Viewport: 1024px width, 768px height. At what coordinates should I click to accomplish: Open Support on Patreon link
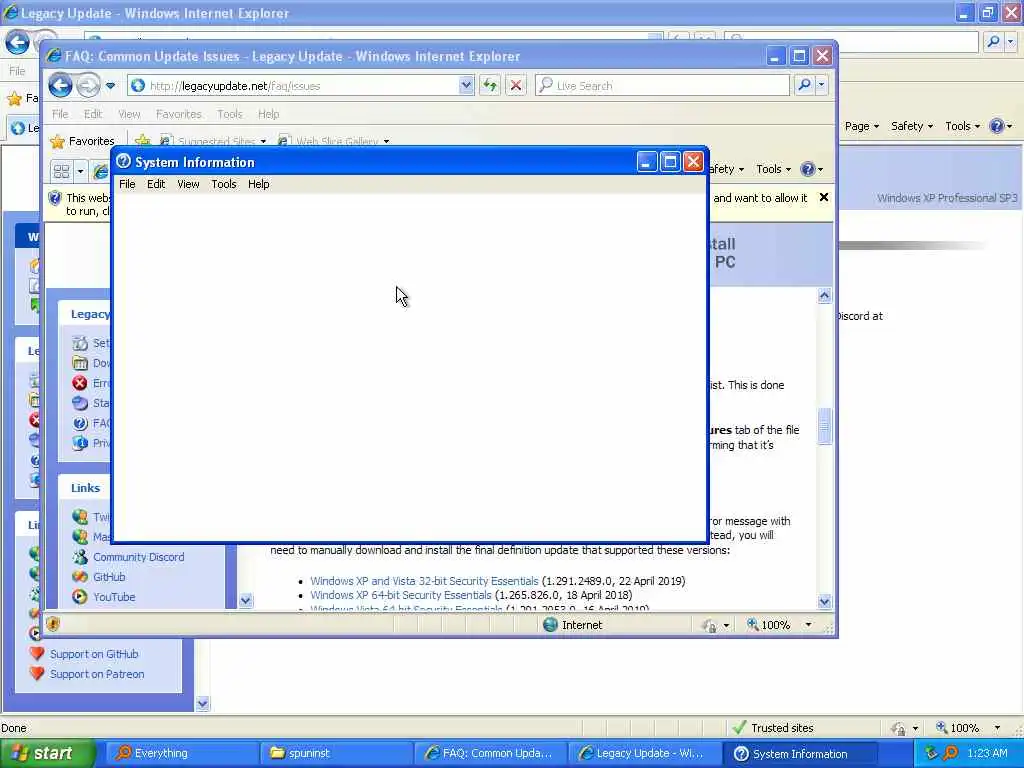click(x=97, y=674)
